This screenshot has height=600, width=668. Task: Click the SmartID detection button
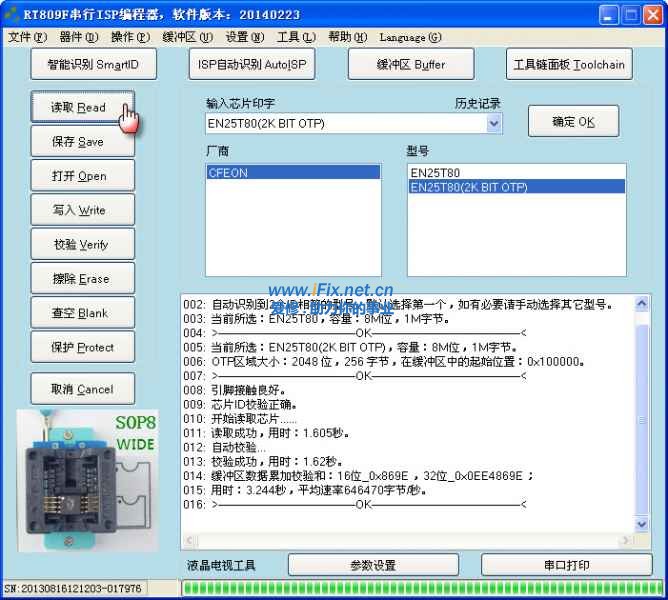93,64
